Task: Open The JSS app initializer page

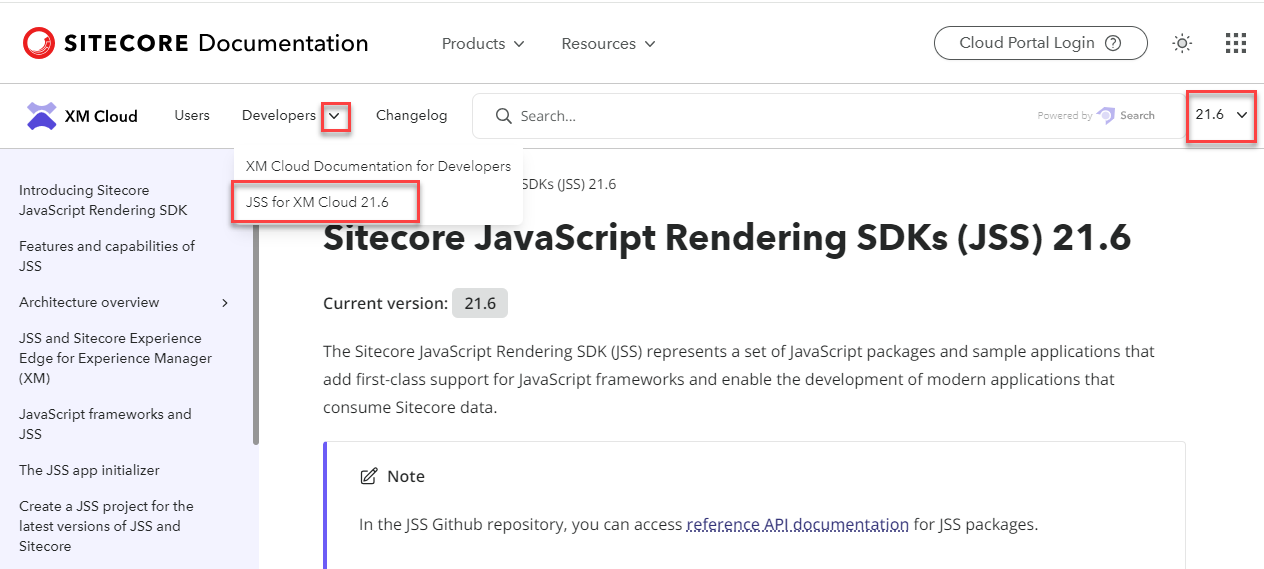Action: (89, 470)
